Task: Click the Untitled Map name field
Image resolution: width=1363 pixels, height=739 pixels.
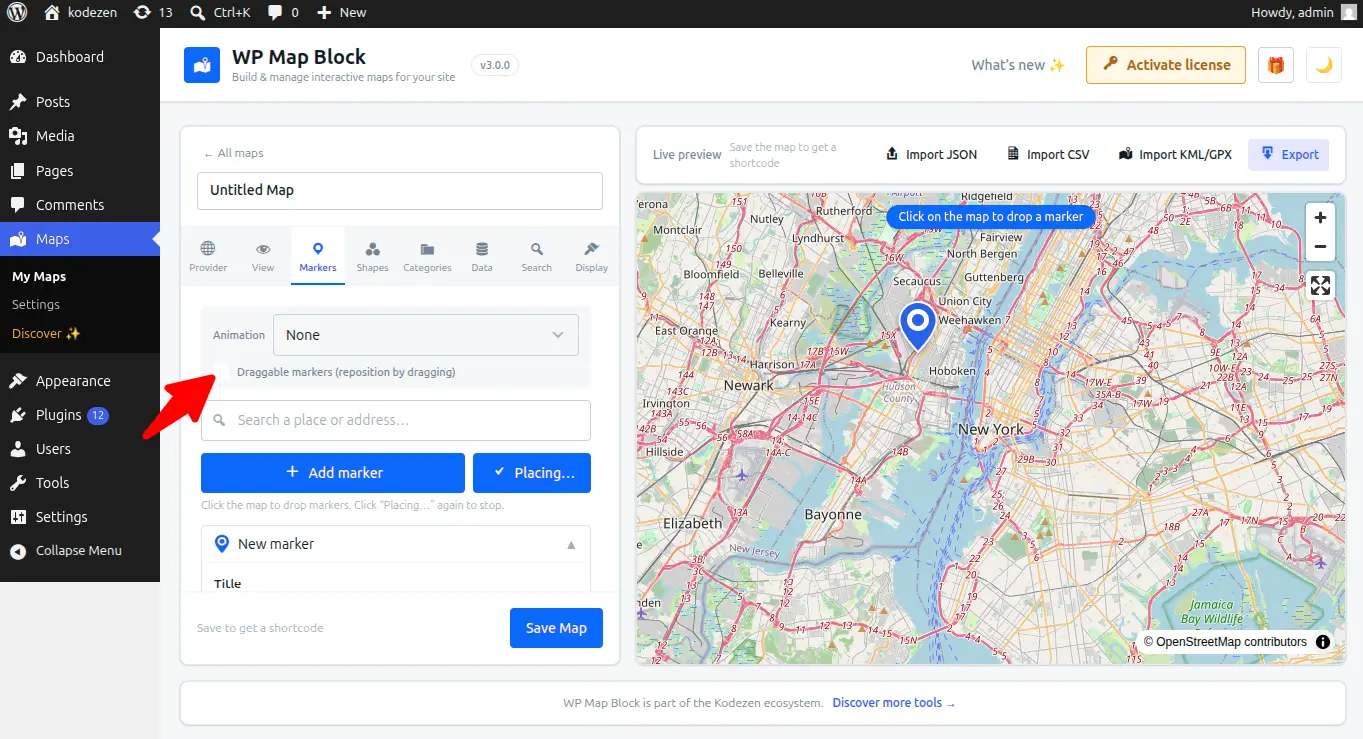Action: [x=400, y=190]
